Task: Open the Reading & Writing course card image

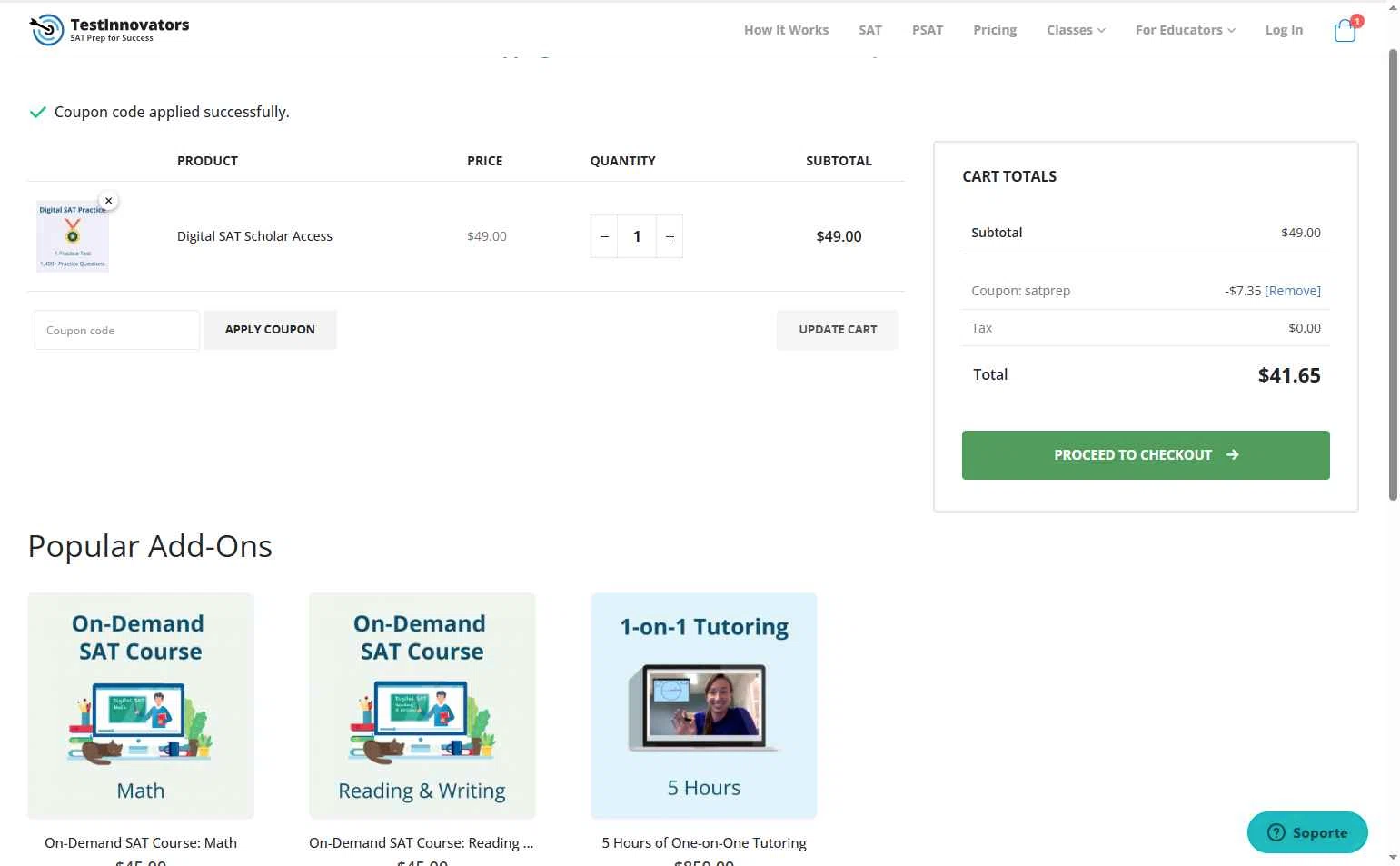Action: point(422,706)
